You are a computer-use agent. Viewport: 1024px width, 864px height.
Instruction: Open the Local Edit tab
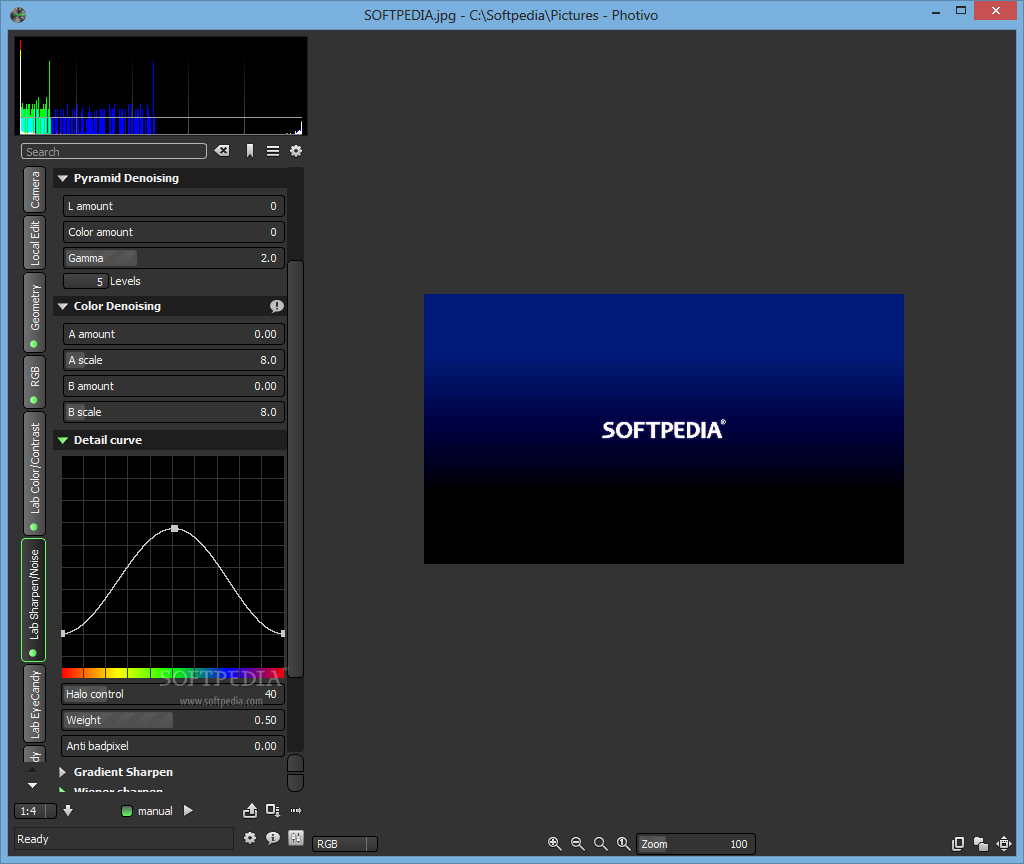click(35, 242)
